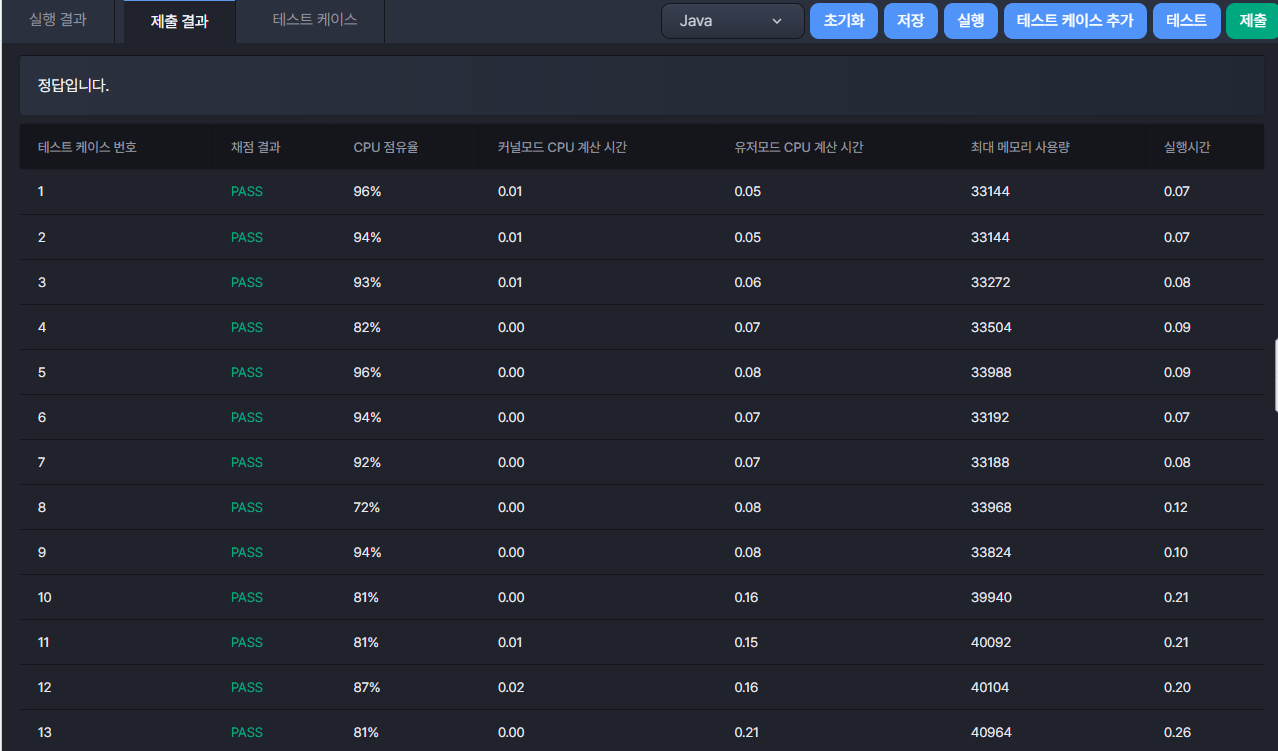Click the CPU 점유율 column header
The image size is (1278, 751).
pos(386,147)
